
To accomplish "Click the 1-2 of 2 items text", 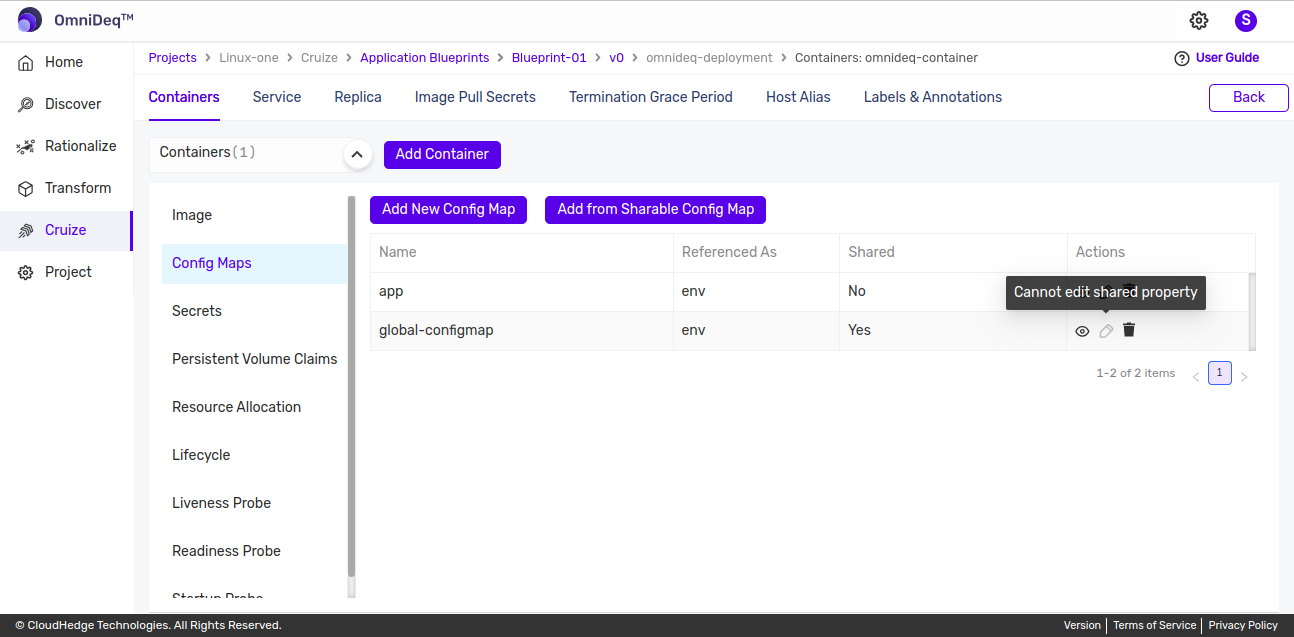I will coord(1136,373).
